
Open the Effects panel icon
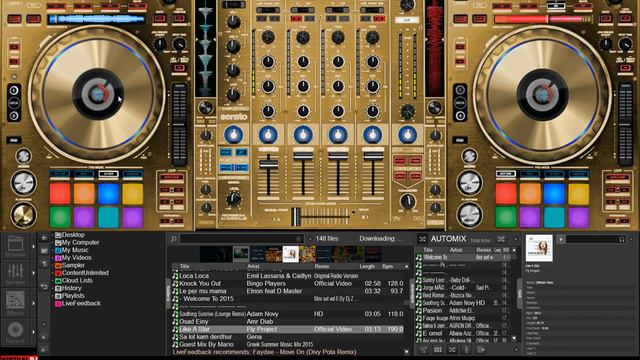(16, 300)
